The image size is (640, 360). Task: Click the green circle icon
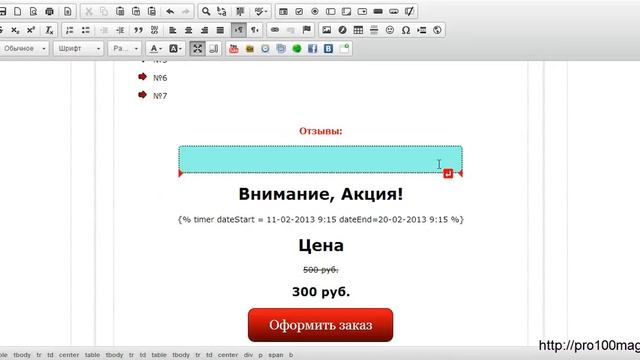pyautogui.click(x=297, y=49)
